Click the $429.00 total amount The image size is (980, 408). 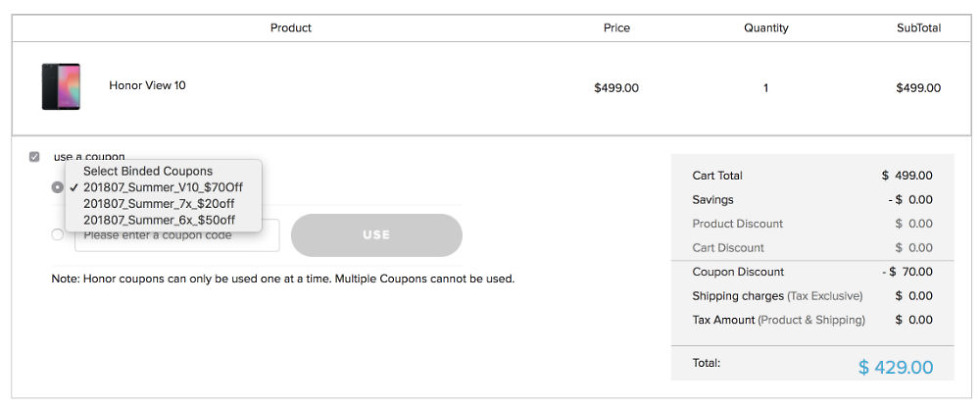coord(895,368)
